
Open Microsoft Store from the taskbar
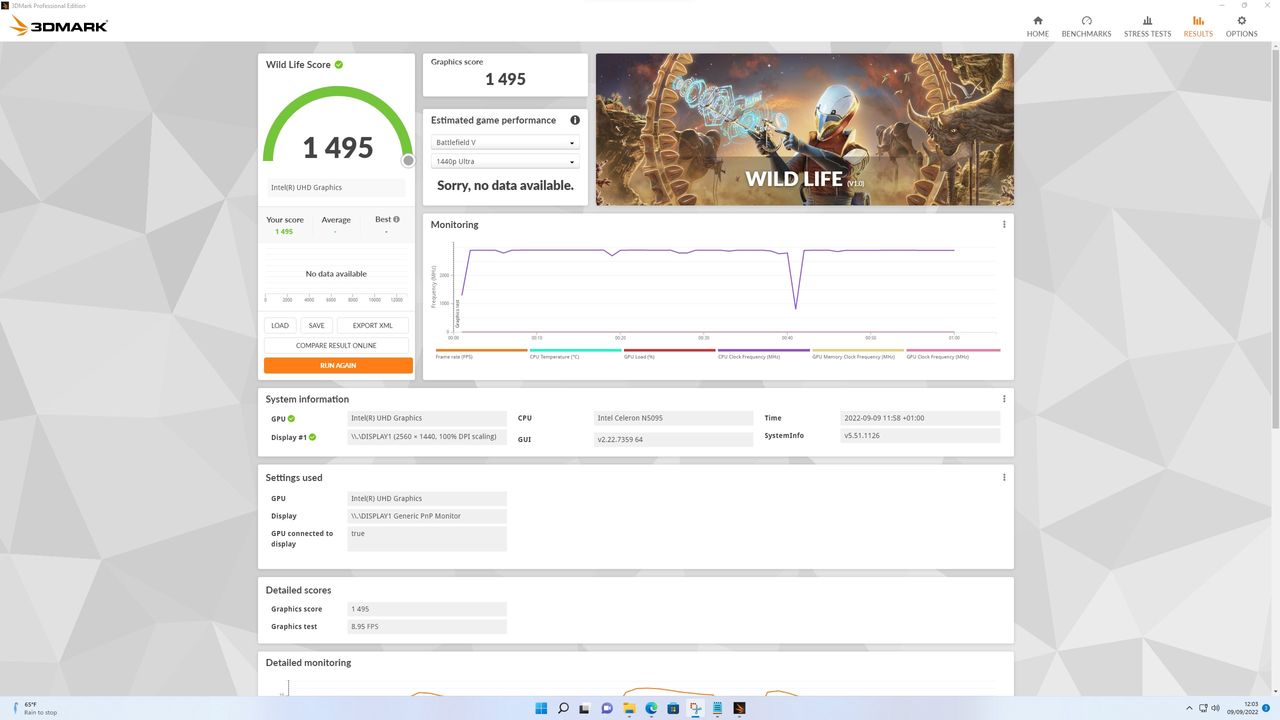coord(673,708)
